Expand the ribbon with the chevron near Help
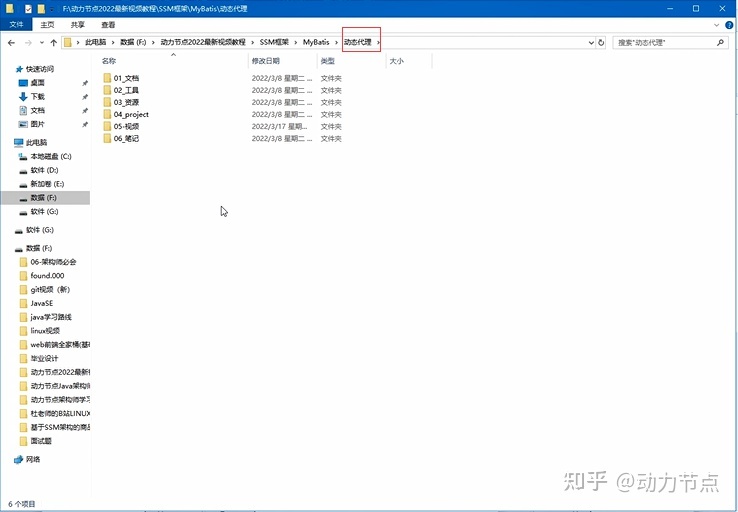Viewport: 738px width, 512px height. click(717, 25)
